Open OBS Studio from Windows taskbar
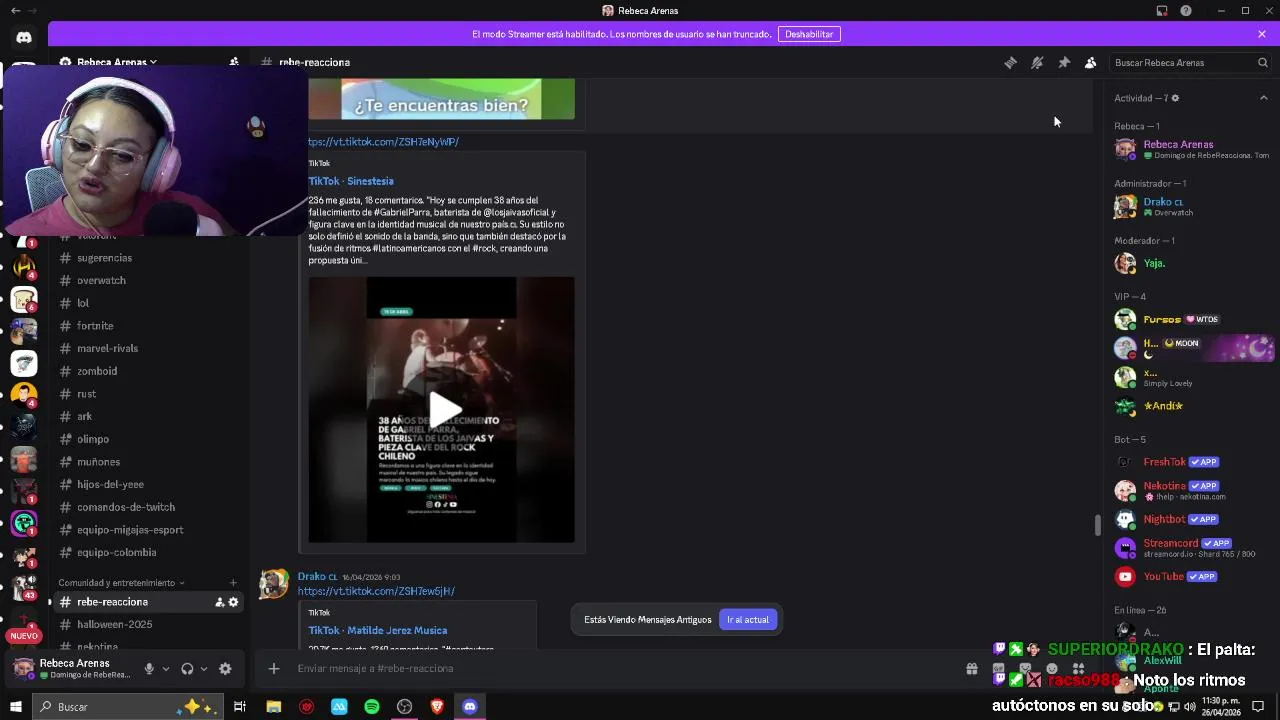The height and width of the screenshot is (720, 1280). coord(404,707)
